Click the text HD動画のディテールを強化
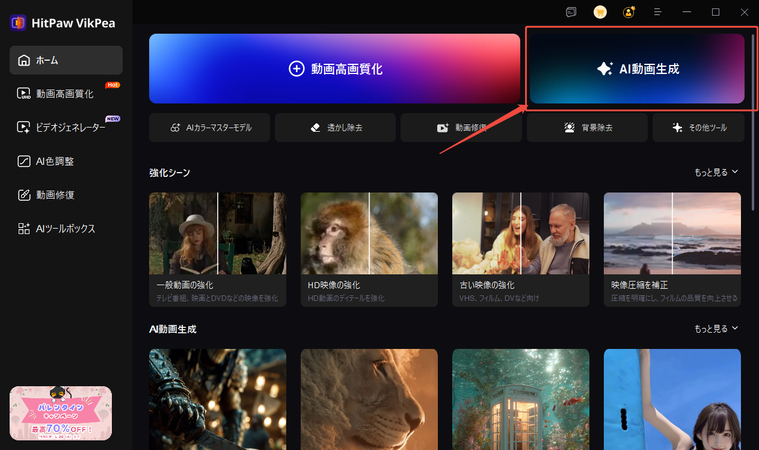 (x=346, y=298)
